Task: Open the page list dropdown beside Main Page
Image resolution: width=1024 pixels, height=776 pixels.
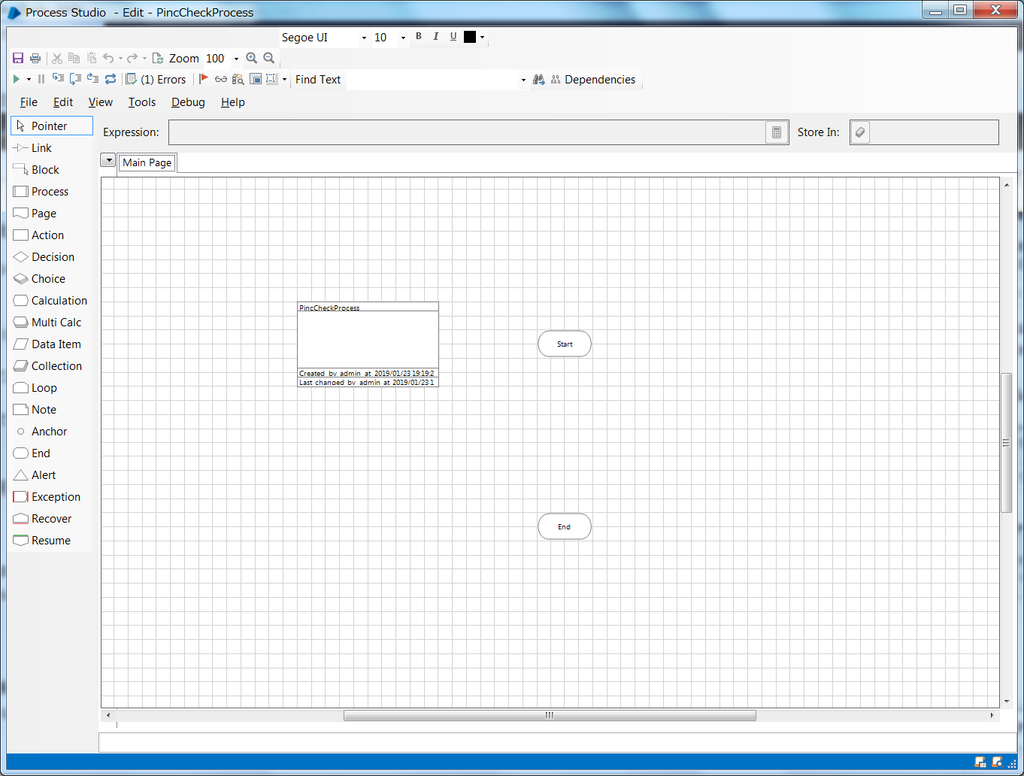Action: click(x=108, y=161)
